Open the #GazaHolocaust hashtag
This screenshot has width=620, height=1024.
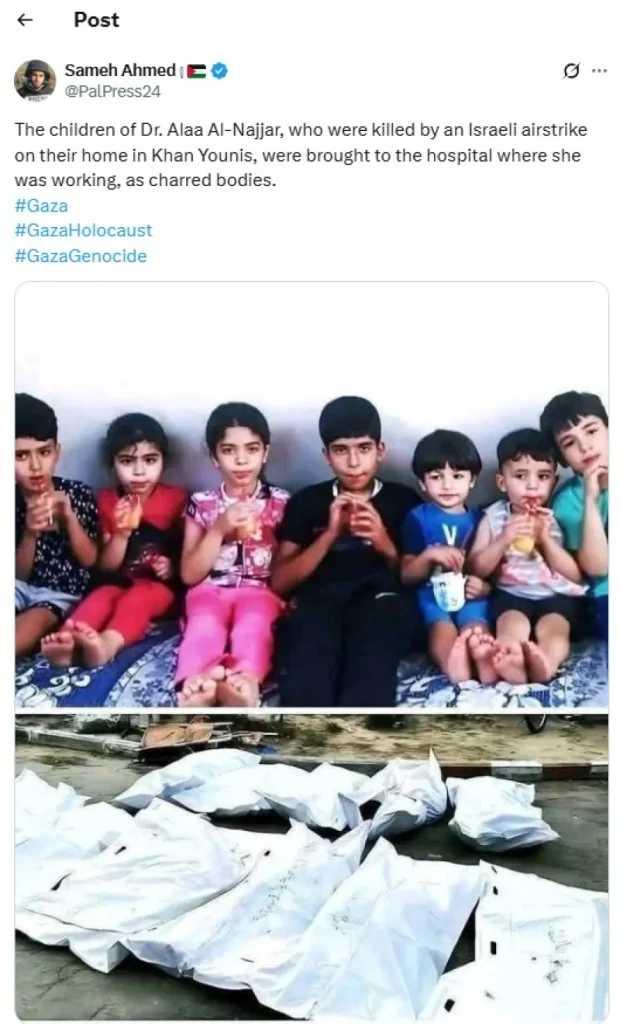coord(83,231)
